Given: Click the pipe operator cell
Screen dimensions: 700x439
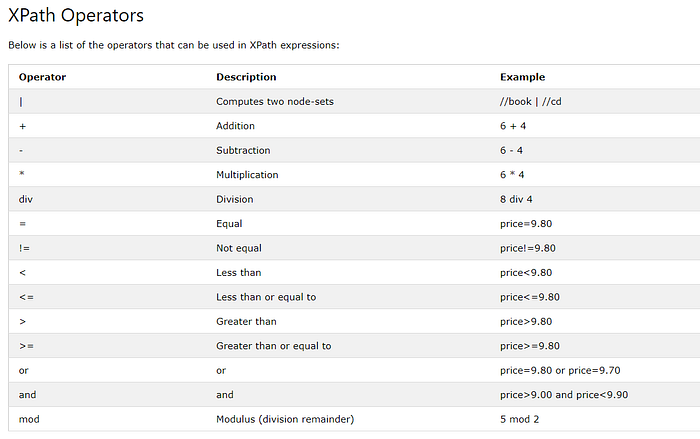Looking at the screenshot, I should point(21,102).
